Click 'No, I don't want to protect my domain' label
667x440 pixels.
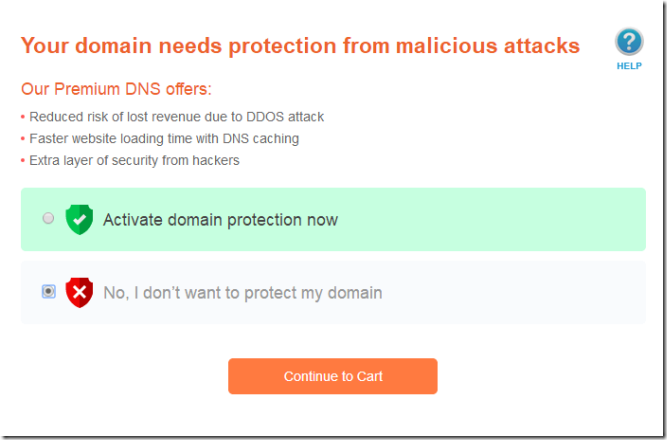coord(242,293)
